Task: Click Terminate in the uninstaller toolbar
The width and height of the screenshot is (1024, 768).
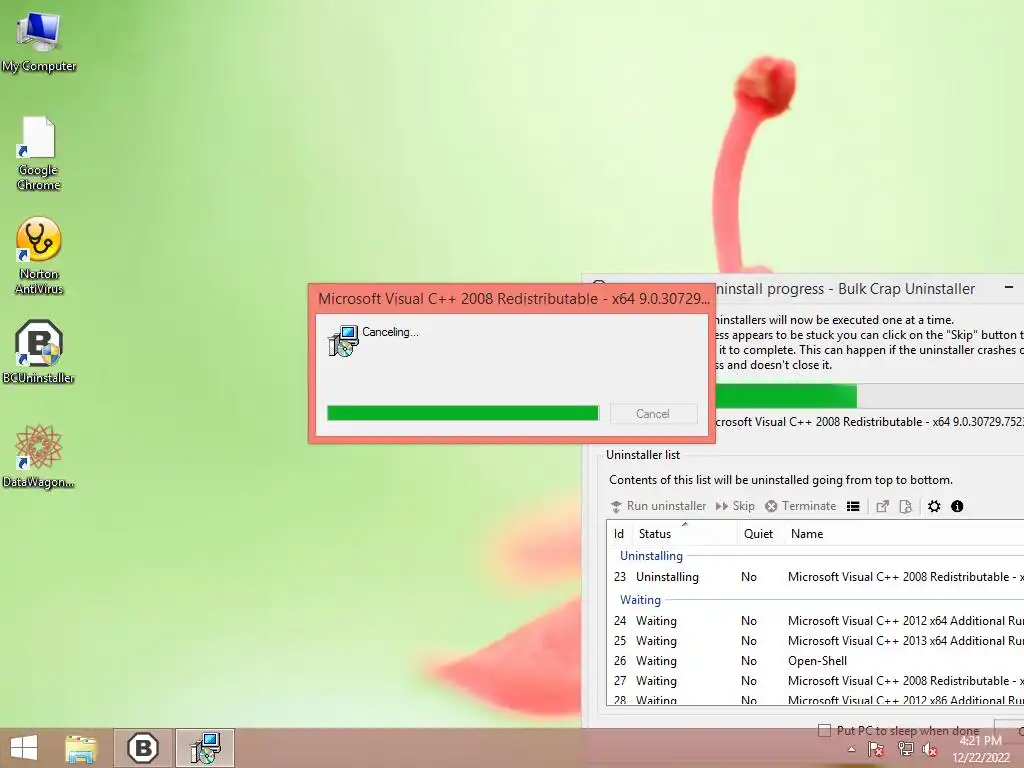Action: pyautogui.click(x=801, y=506)
